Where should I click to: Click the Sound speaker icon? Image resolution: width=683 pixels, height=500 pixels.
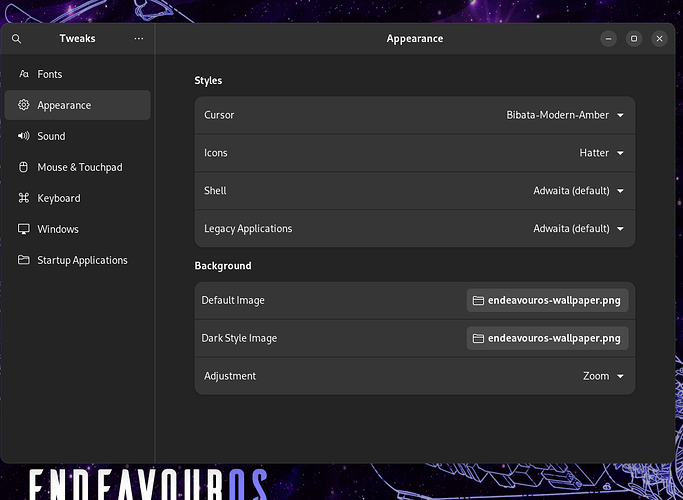pos(24,136)
